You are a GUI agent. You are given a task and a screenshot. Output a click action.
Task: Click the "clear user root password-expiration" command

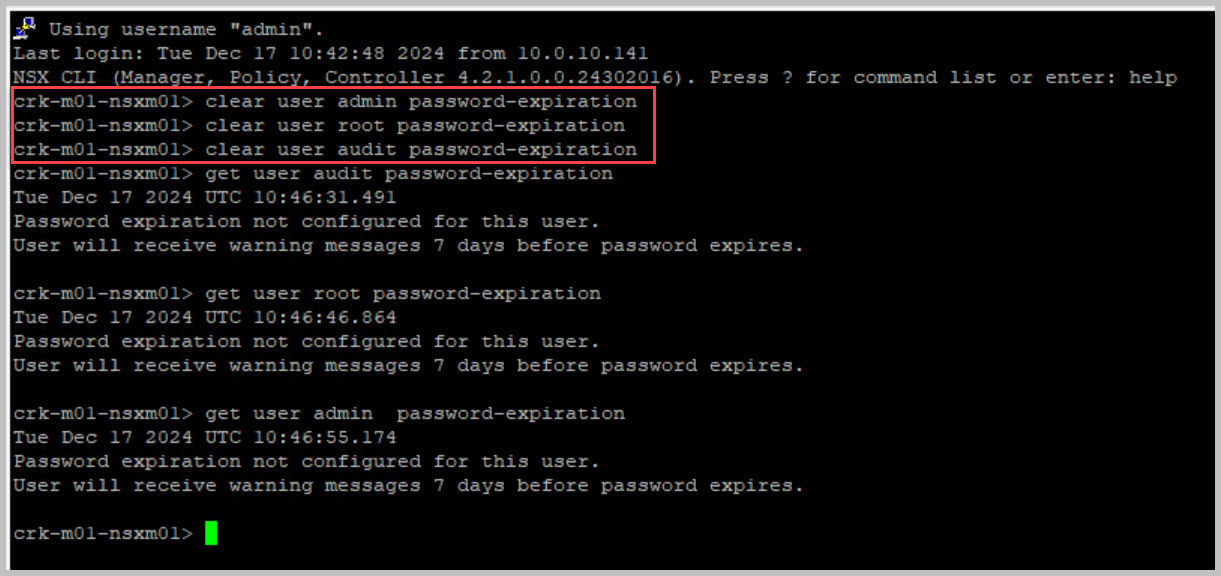coord(415,126)
